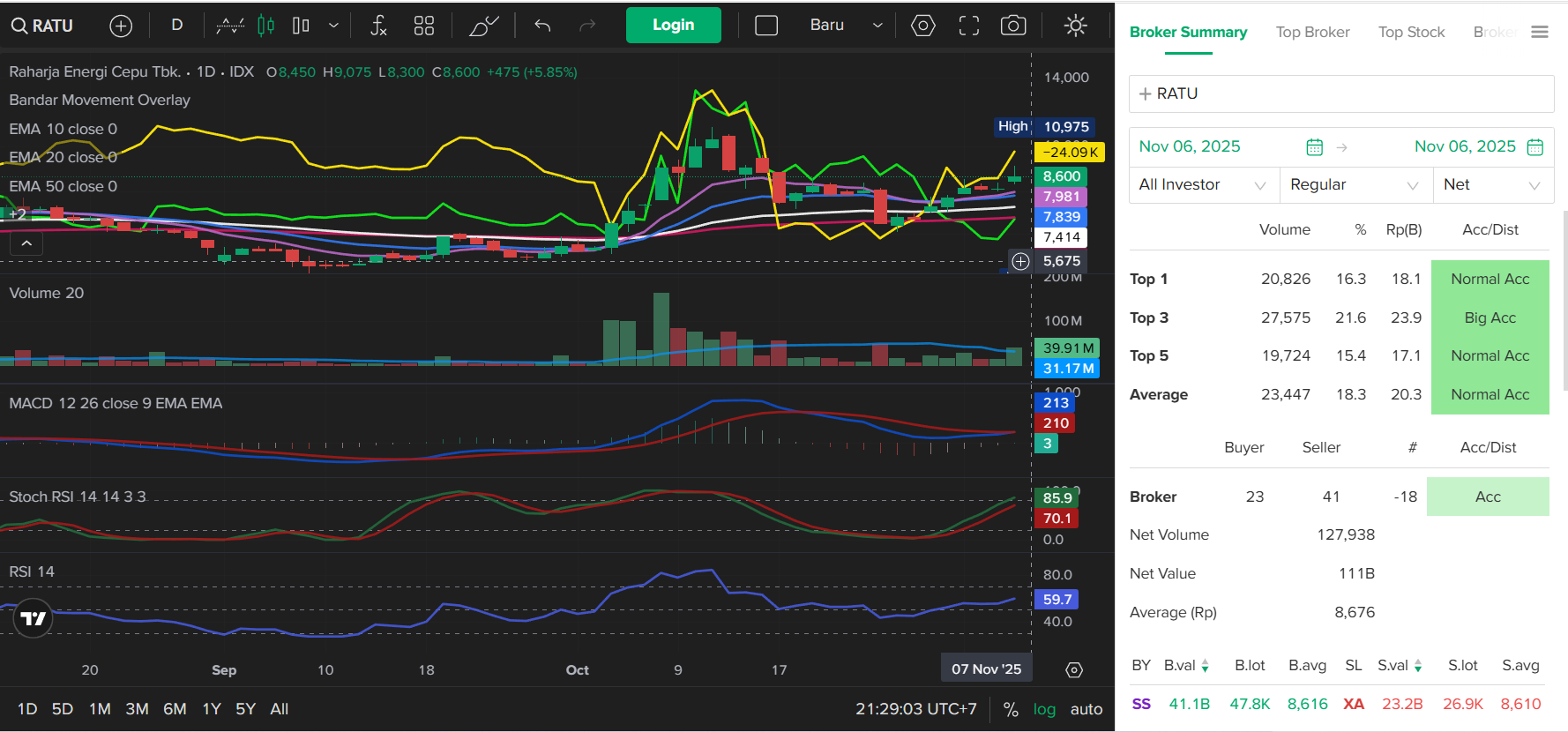Open the indicators fx menu
This screenshot has height=732, width=1568.
tap(378, 26)
